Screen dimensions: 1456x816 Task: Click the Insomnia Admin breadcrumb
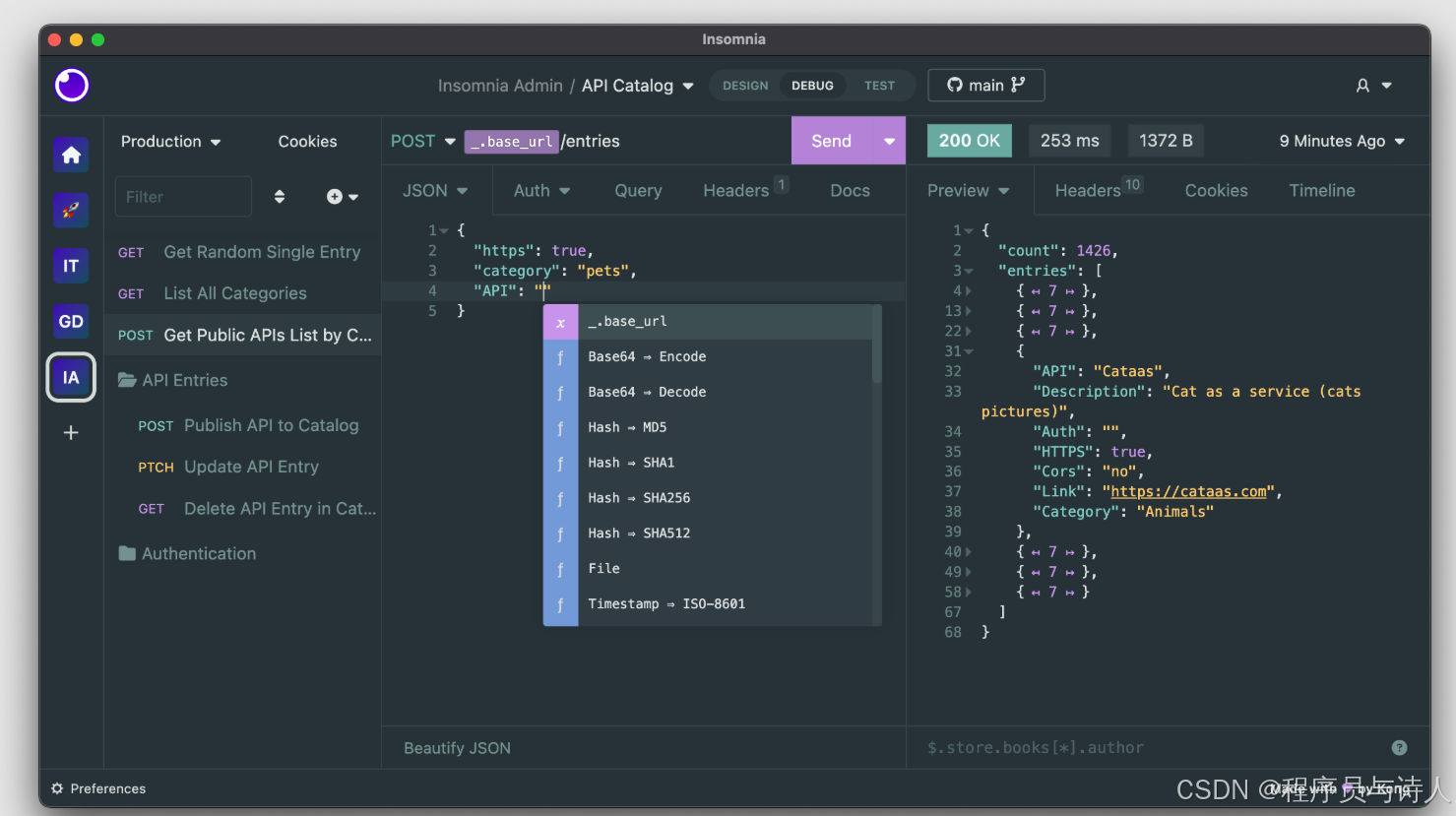(500, 86)
